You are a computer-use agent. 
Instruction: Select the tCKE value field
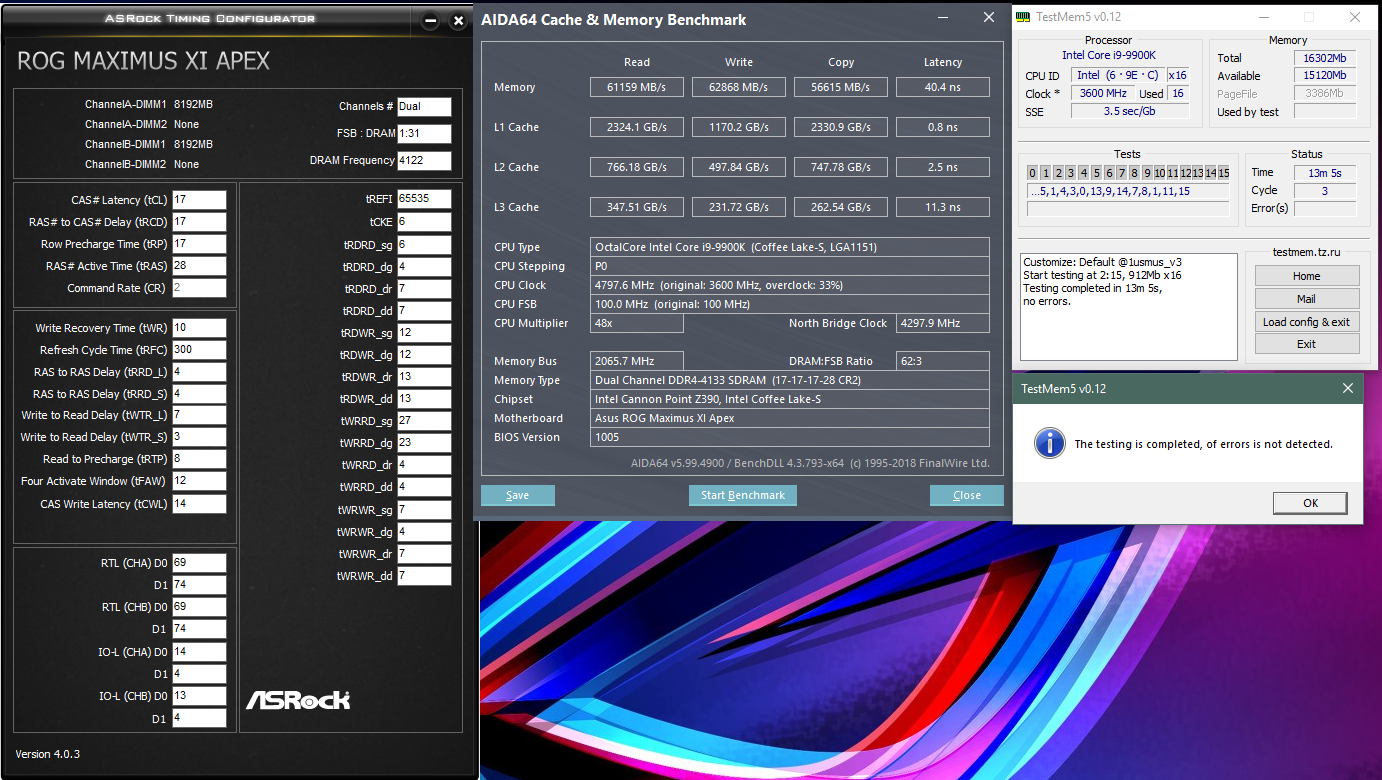point(424,222)
